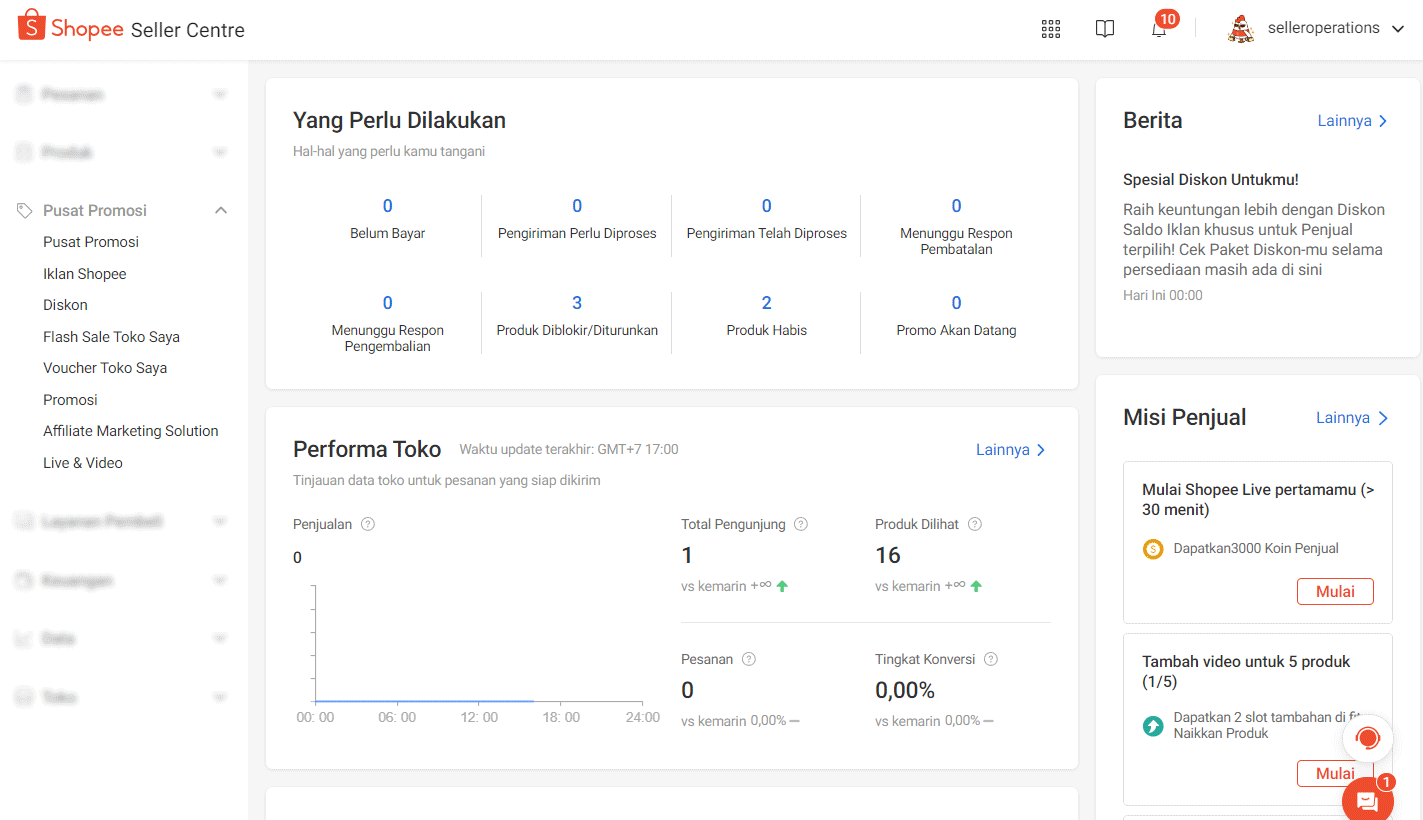This screenshot has height=820, width=1423.
Task: Go to Voucher Toko Saya
Action: (x=105, y=368)
